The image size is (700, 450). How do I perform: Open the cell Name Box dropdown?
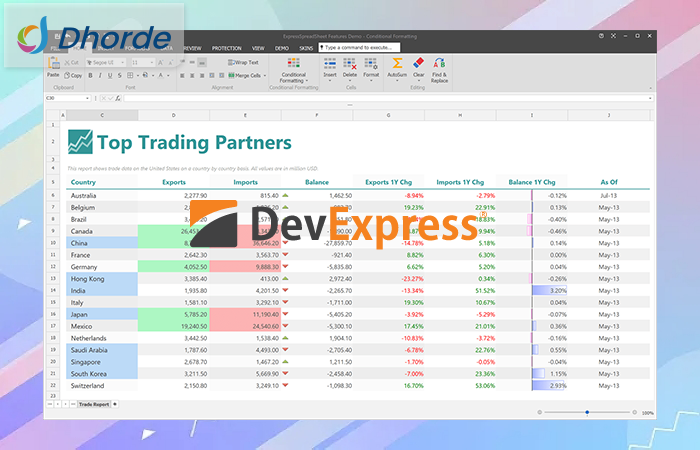point(88,98)
